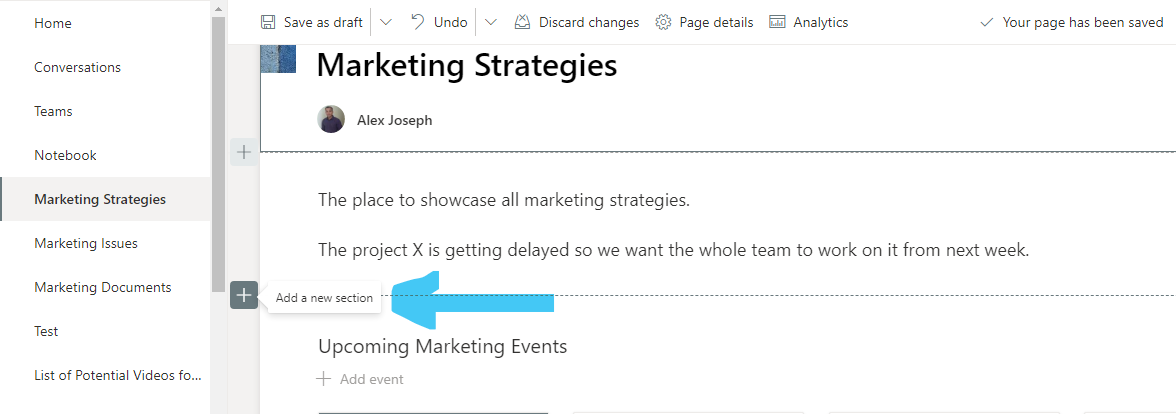1176x414 pixels.
Task: Select Teams in the left navigation
Action: click(x=53, y=111)
